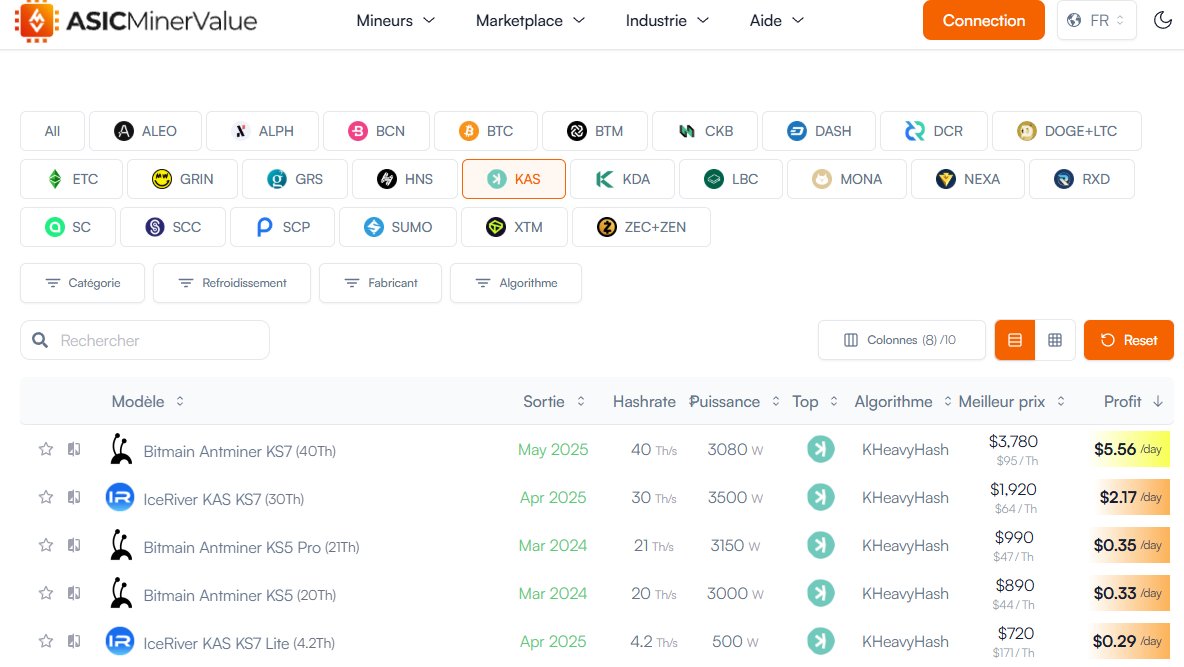Click the compare icon on the KS5 Pro row
The width and height of the screenshot is (1184, 667).
tap(73, 545)
